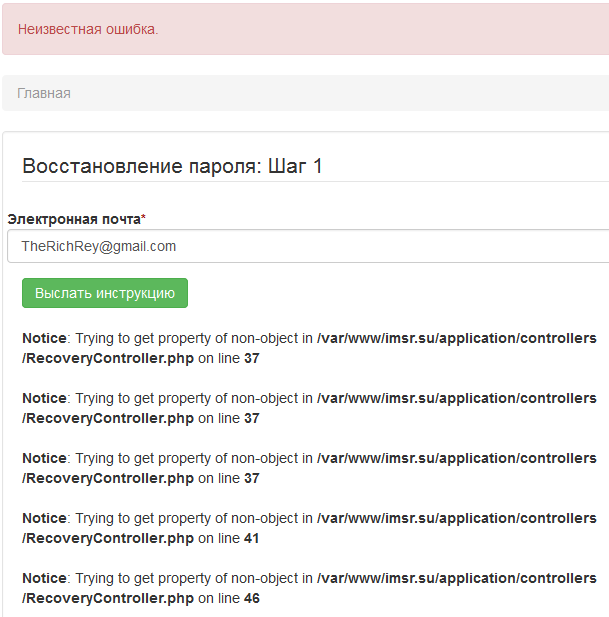This screenshot has height=617, width=609.
Task: Click the notice mentioning line 46
Action: coord(309,588)
